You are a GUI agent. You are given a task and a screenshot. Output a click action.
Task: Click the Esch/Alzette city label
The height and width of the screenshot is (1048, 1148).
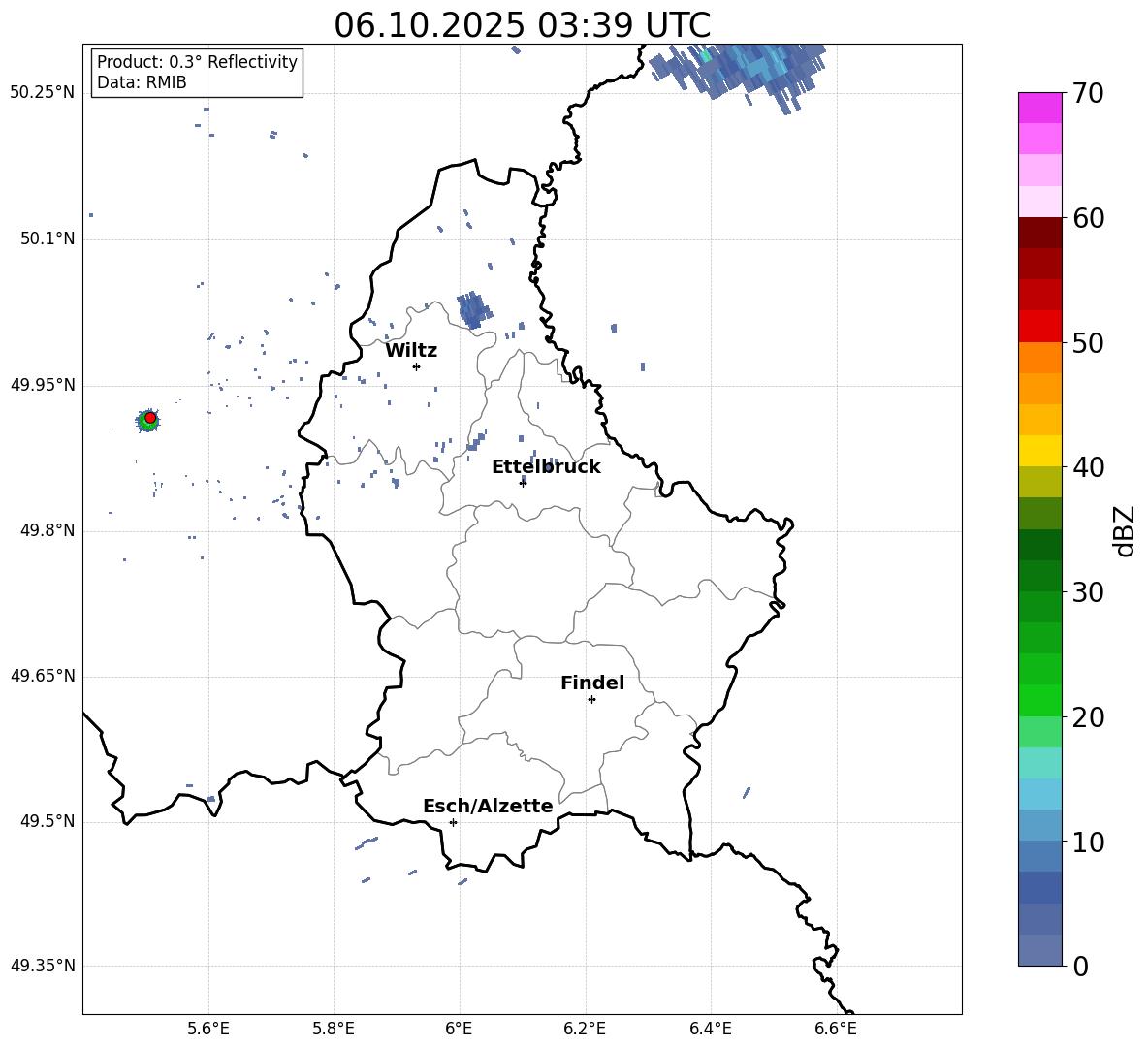(x=488, y=806)
